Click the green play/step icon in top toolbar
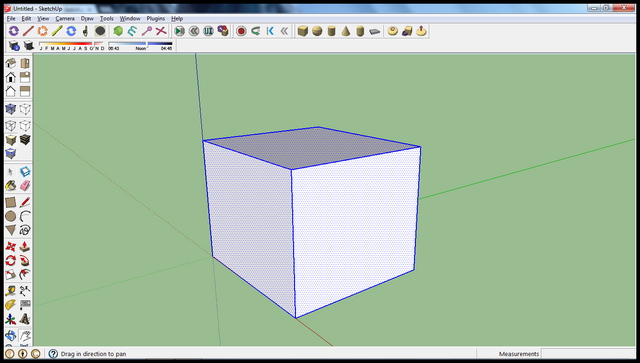The image size is (640, 363). coord(179,31)
